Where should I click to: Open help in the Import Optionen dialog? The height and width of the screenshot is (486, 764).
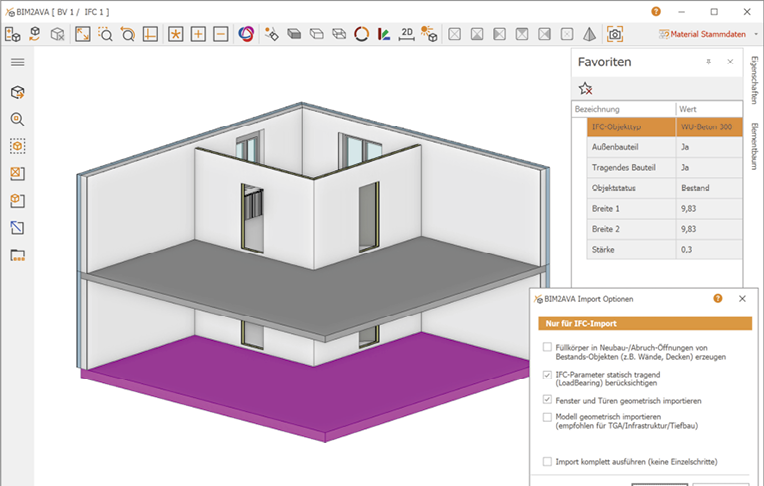[x=718, y=298]
